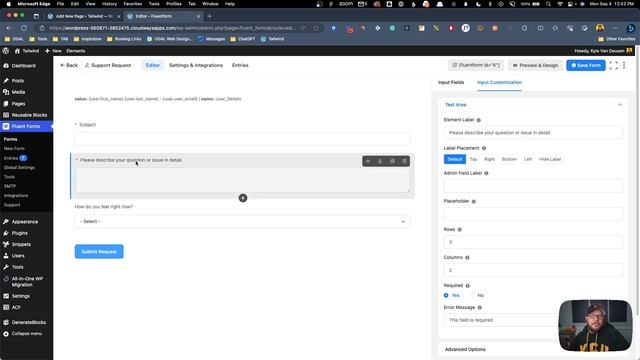Viewport: 640px width, 360px height.
Task: Open the History menu in menu bar
Action: click(x=109, y=4)
